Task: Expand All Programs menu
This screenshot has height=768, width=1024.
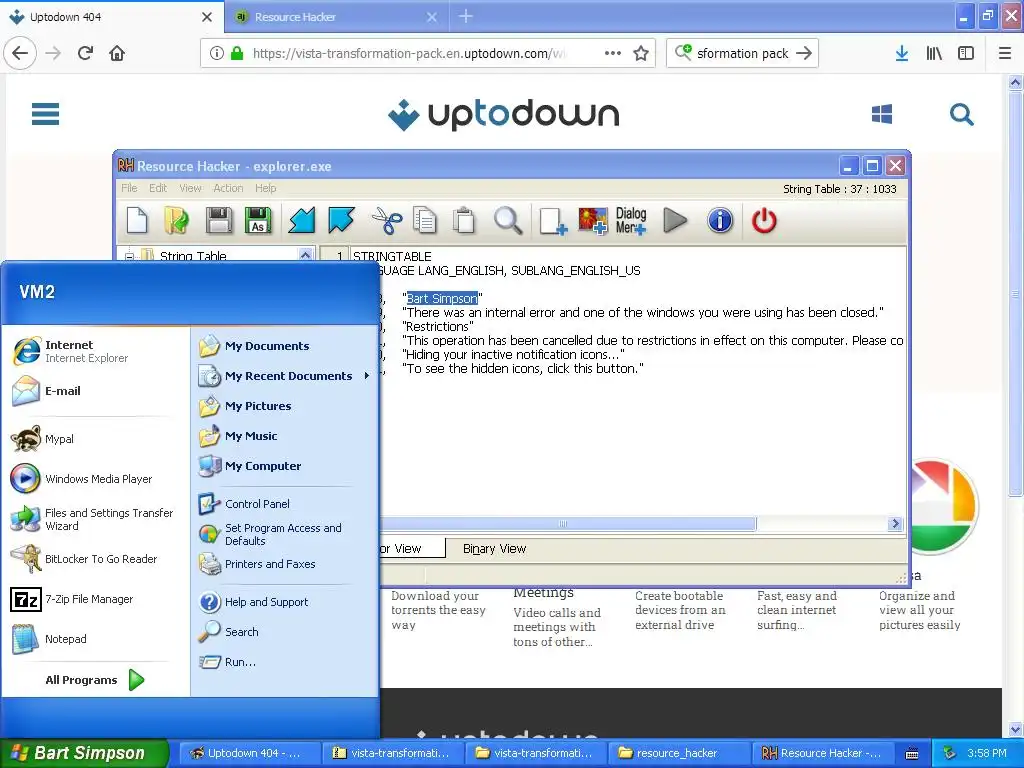Action: (95, 680)
